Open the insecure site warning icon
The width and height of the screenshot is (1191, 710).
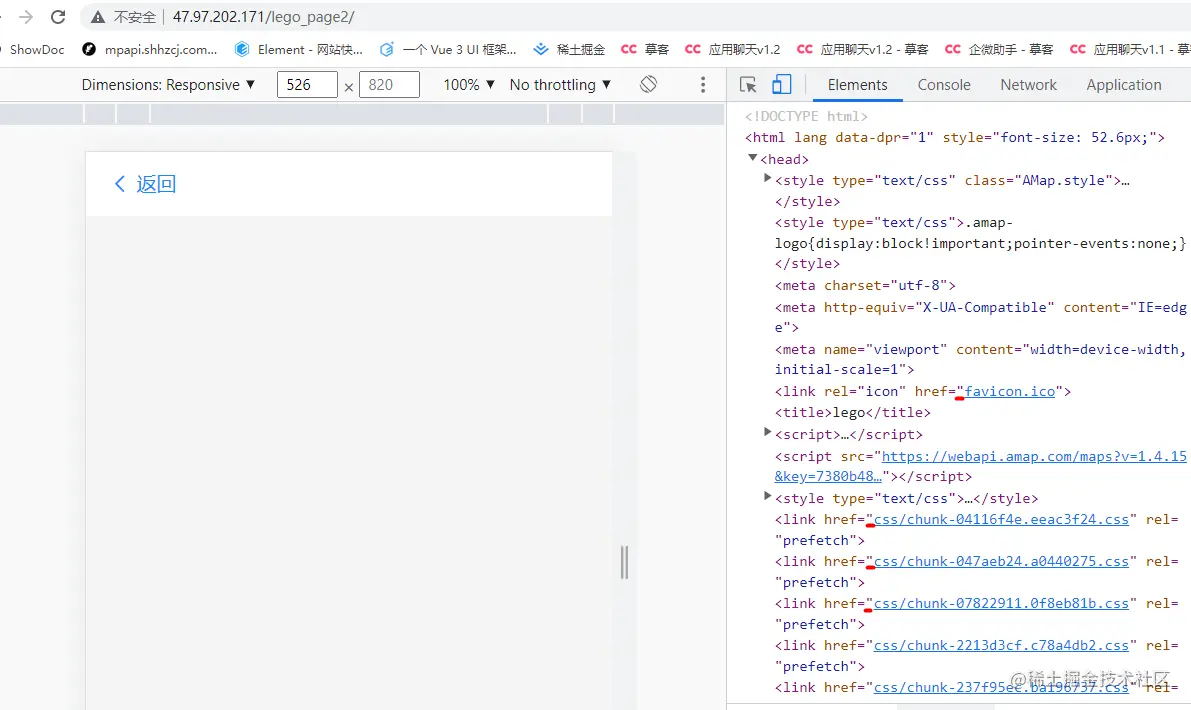coord(97,17)
